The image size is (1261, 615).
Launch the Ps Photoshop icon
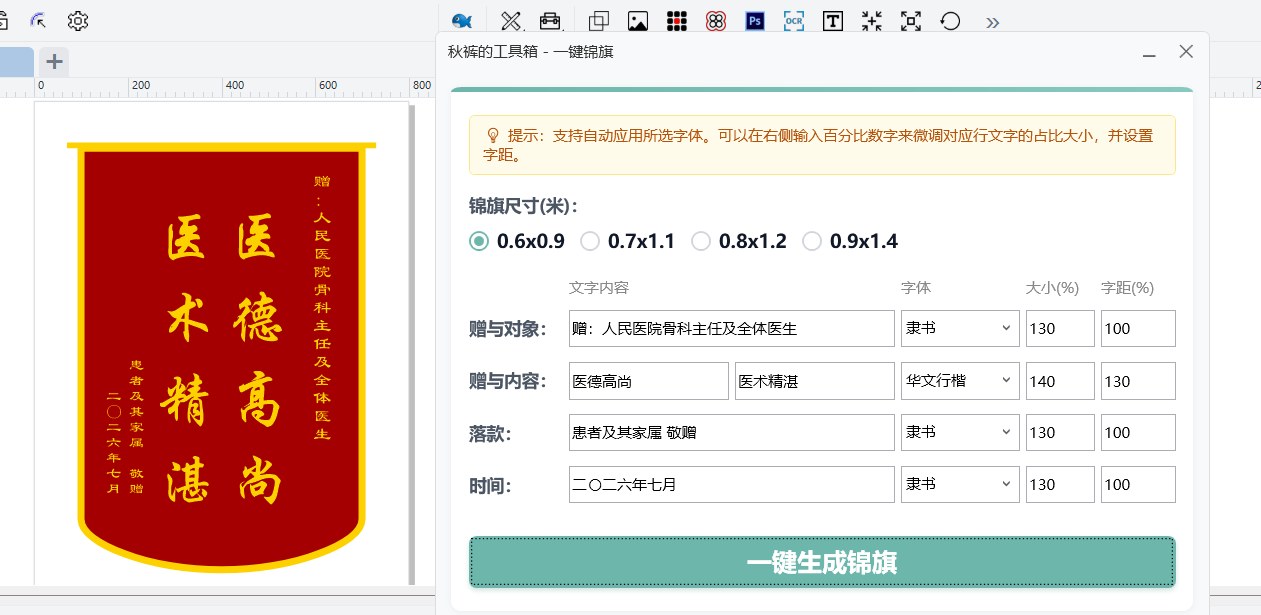pos(755,21)
